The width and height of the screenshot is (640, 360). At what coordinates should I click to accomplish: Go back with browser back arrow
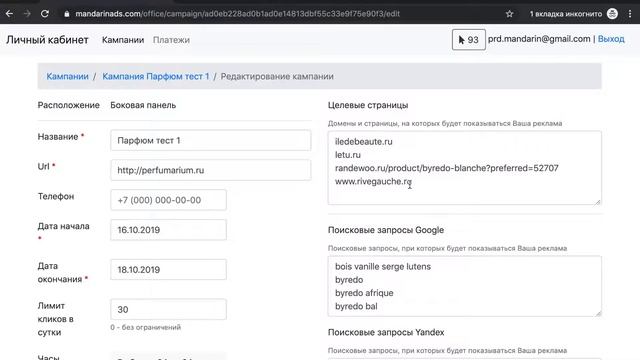point(9,13)
